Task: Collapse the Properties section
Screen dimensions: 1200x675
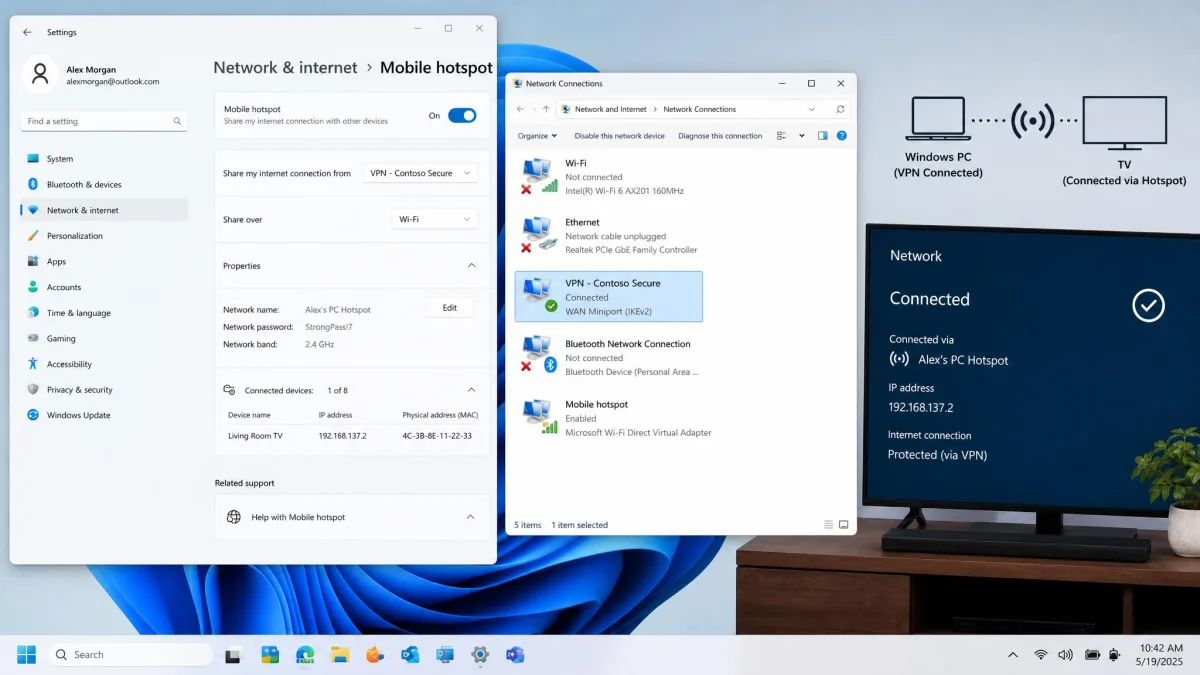Action: pos(472,266)
